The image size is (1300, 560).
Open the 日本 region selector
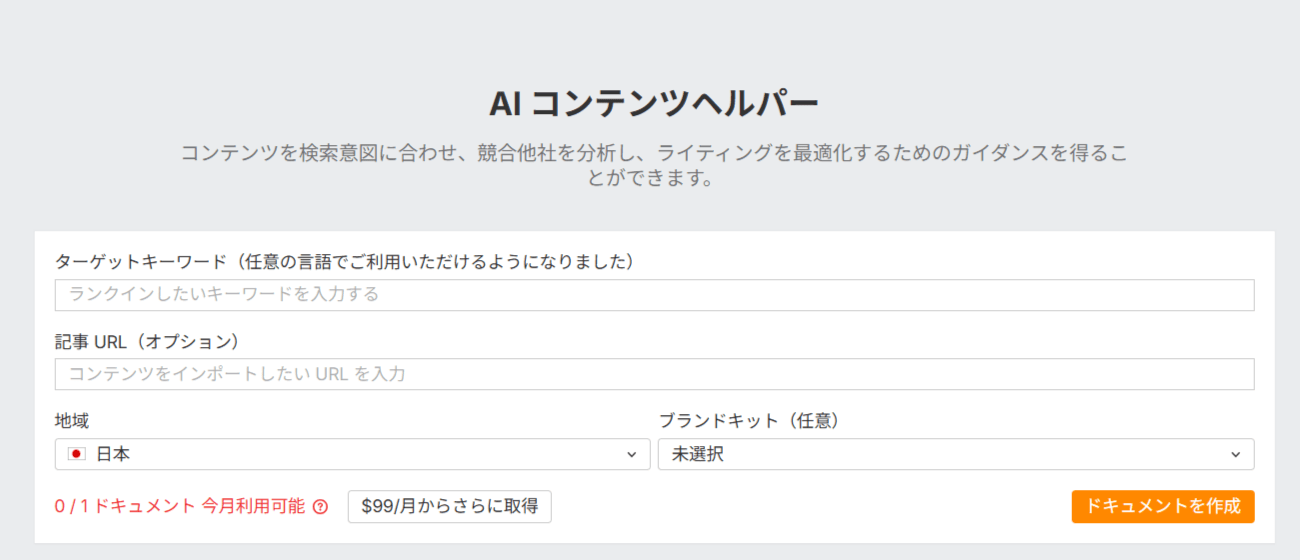(352, 454)
